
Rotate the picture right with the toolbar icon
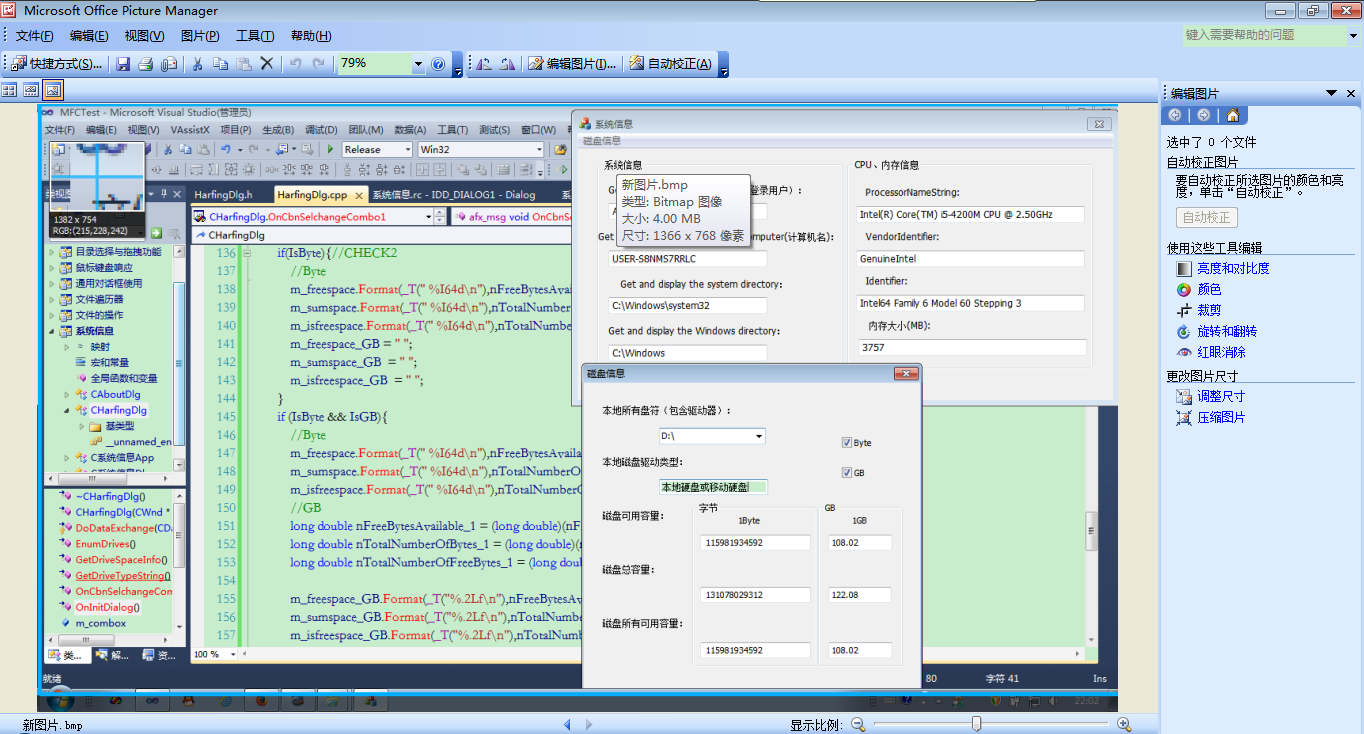pyautogui.click(x=507, y=64)
